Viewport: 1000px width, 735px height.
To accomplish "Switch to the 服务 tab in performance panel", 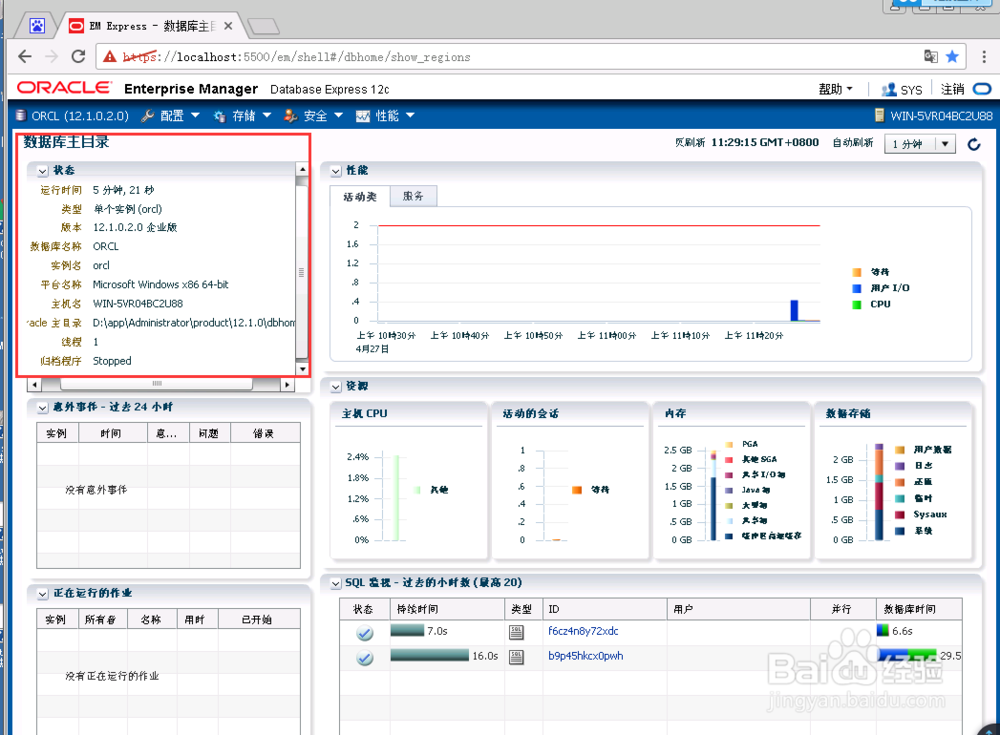I will pyautogui.click(x=412, y=196).
